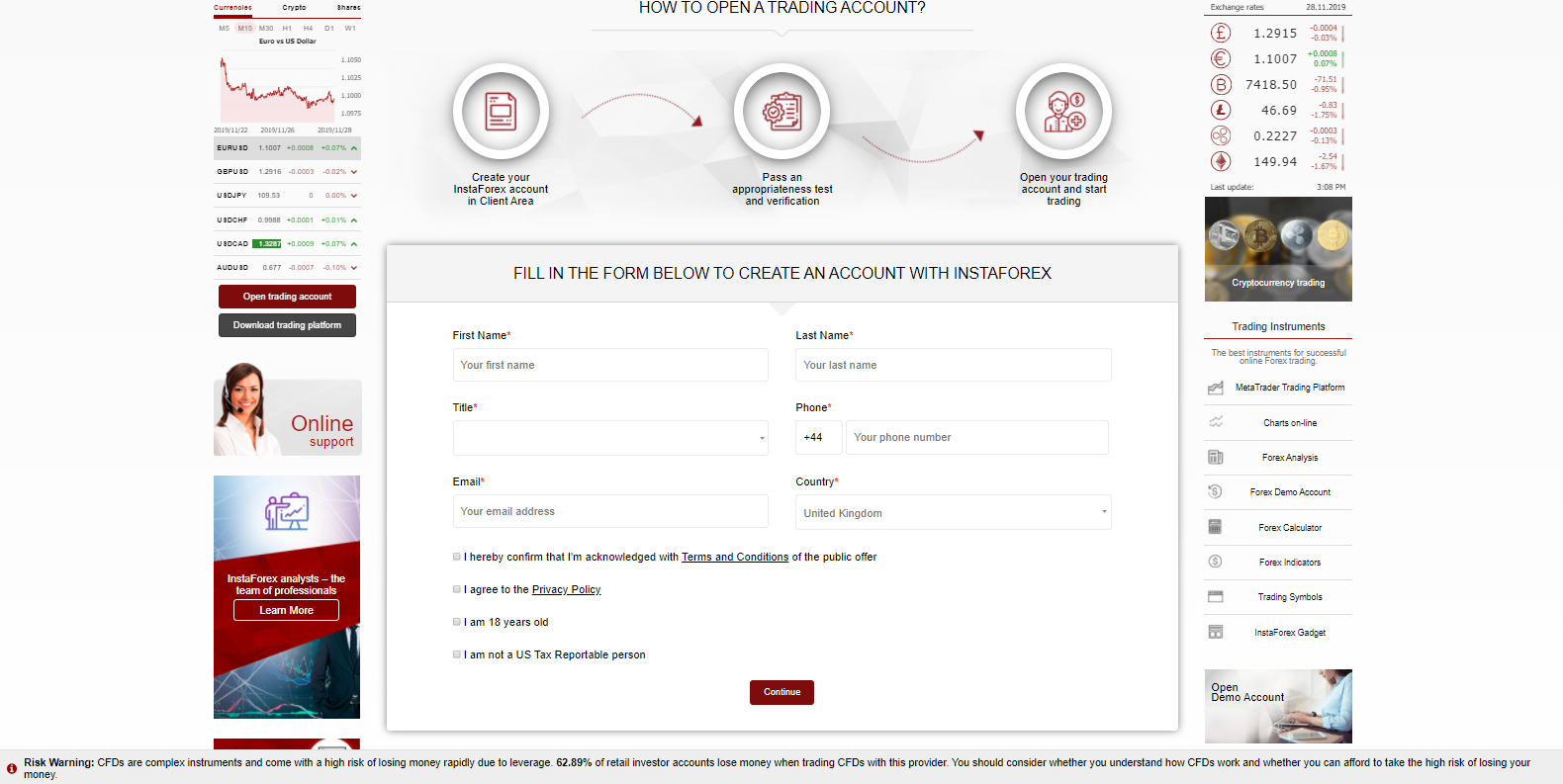Image resolution: width=1563 pixels, height=784 pixels.
Task: Expand the USDJPY row arrow
Action: [354, 196]
